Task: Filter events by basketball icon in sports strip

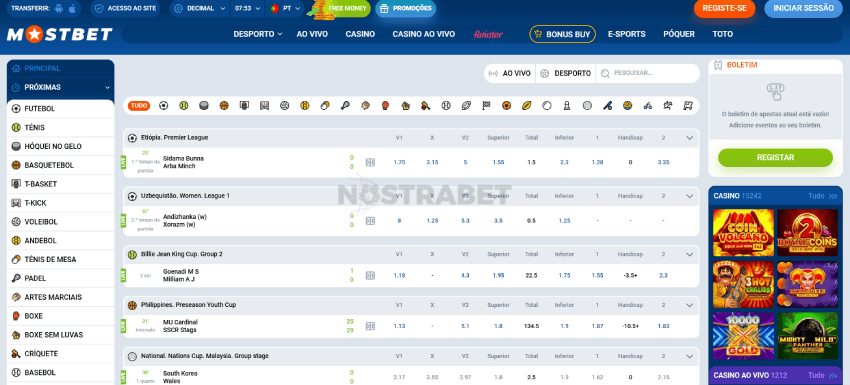Action: pyautogui.click(x=224, y=106)
